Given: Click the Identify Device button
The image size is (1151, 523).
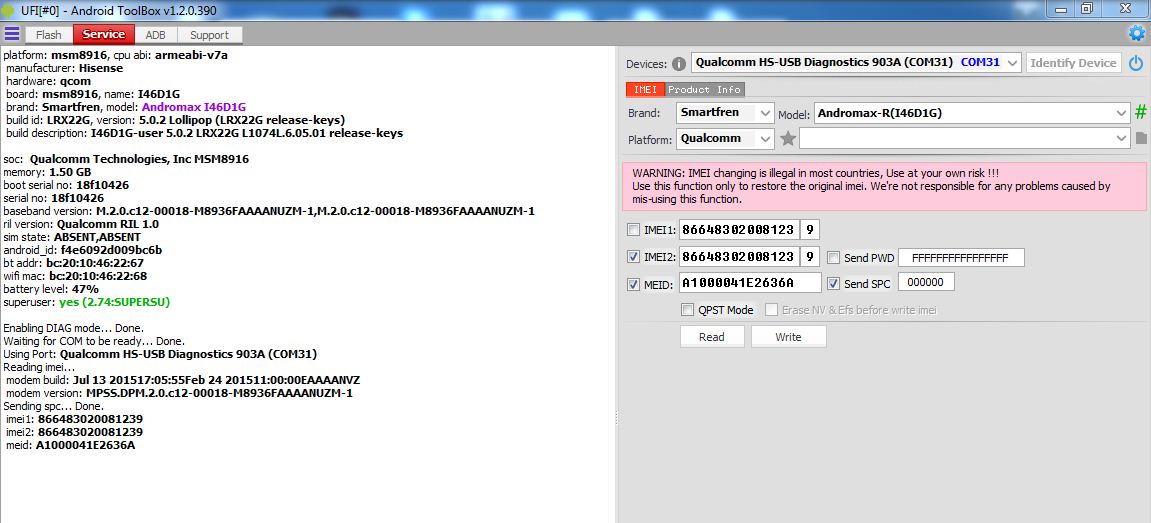Looking at the screenshot, I should point(1073,62).
